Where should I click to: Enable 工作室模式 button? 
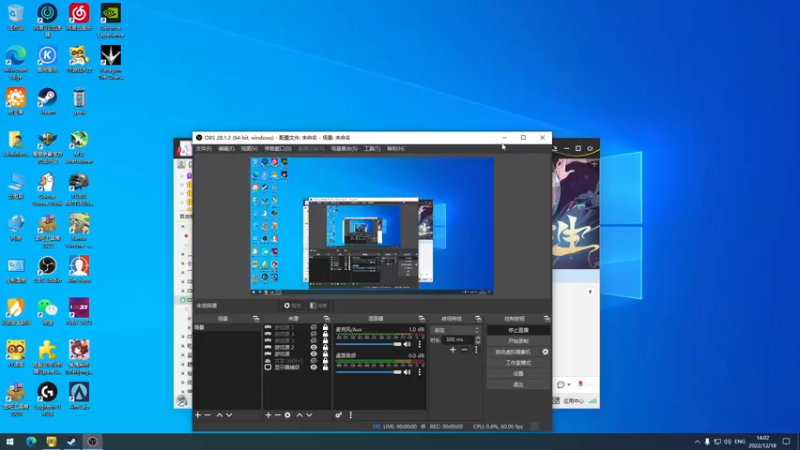(x=518, y=363)
